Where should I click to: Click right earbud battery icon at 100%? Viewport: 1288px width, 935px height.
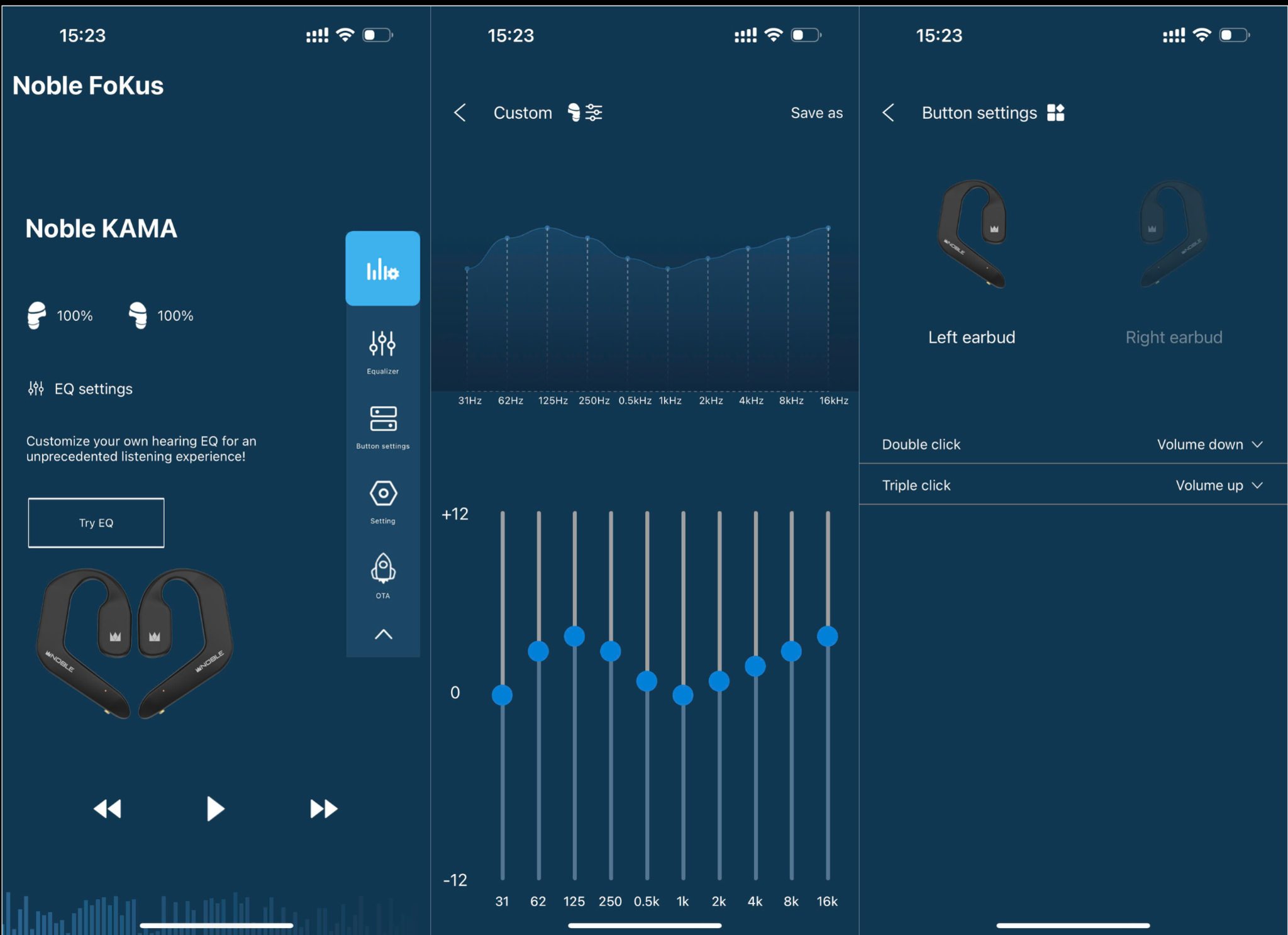pyautogui.click(x=138, y=315)
